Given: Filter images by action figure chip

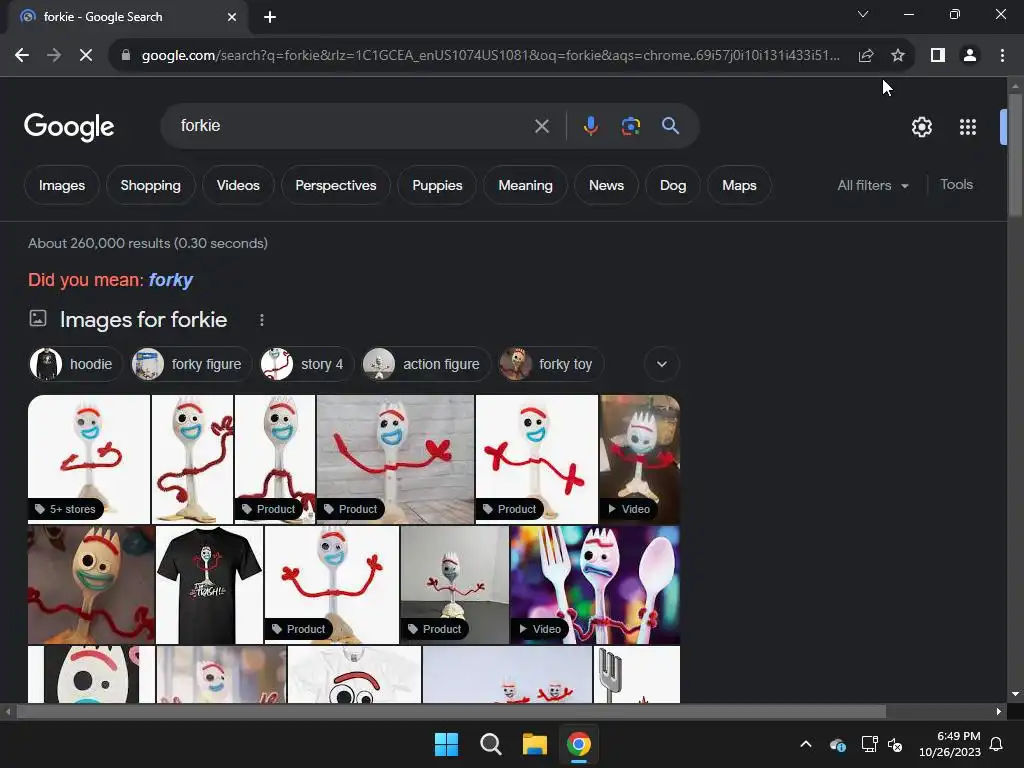Looking at the screenshot, I should click(424, 364).
